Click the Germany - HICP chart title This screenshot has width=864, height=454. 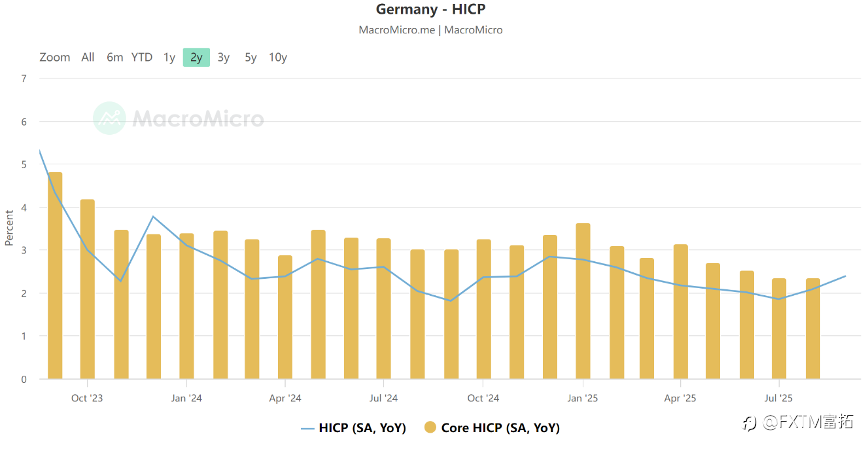point(430,10)
